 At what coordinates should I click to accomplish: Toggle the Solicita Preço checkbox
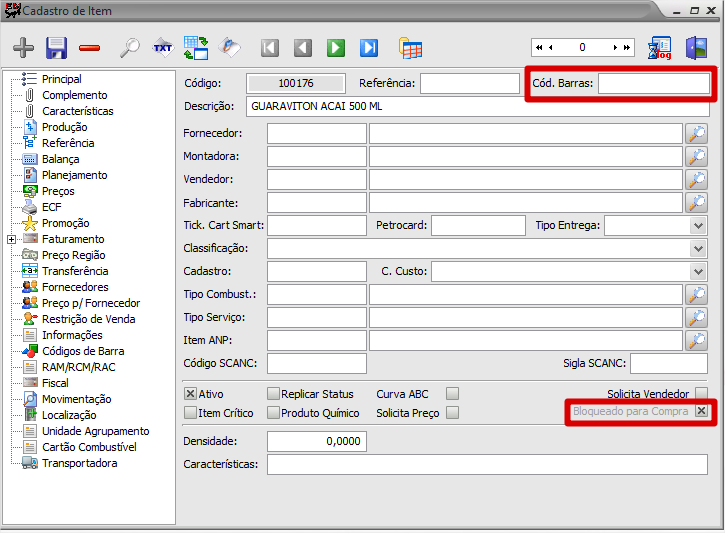click(x=453, y=413)
